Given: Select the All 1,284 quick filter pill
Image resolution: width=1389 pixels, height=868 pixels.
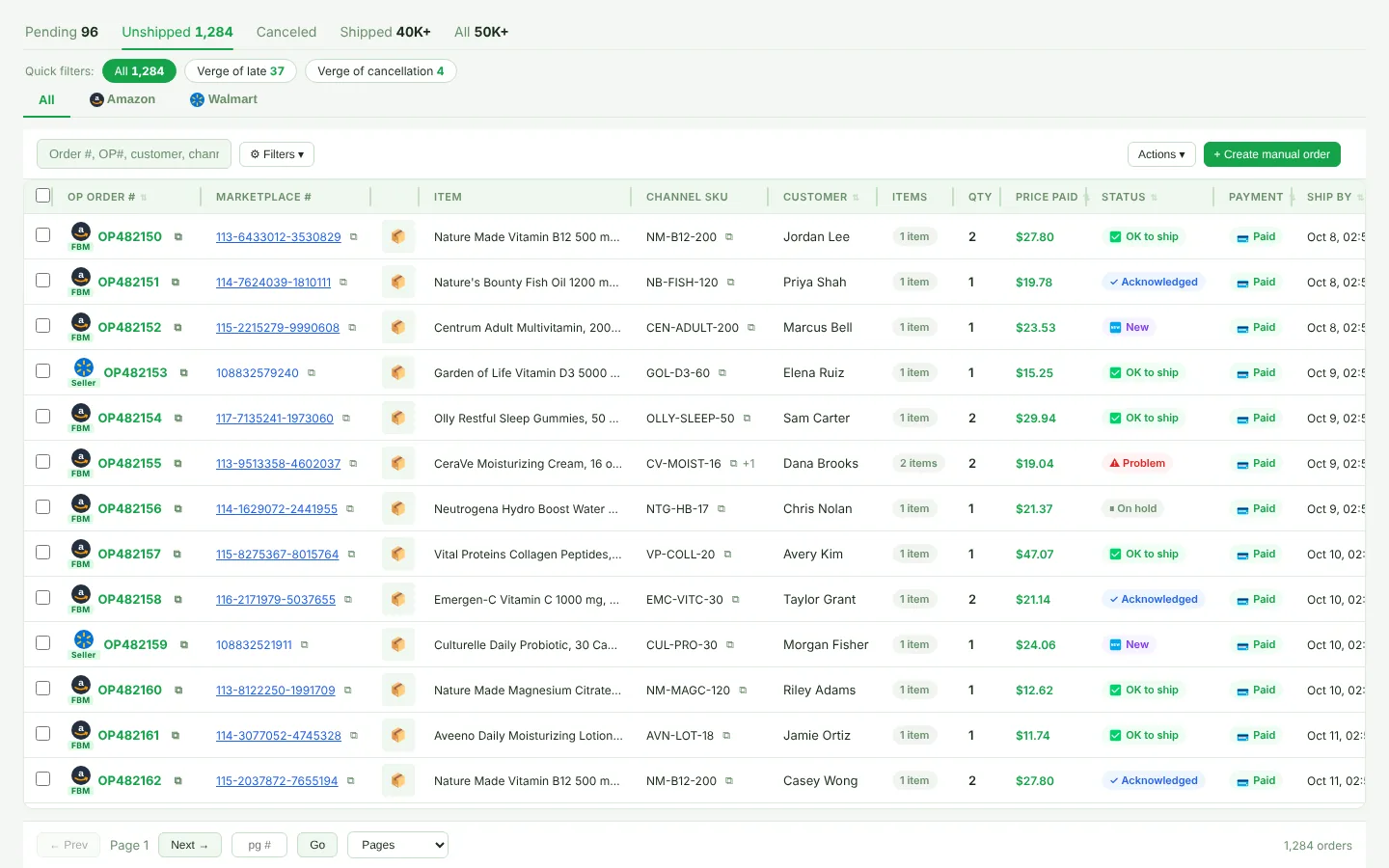Looking at the screenshot, I should pos(139,71).
